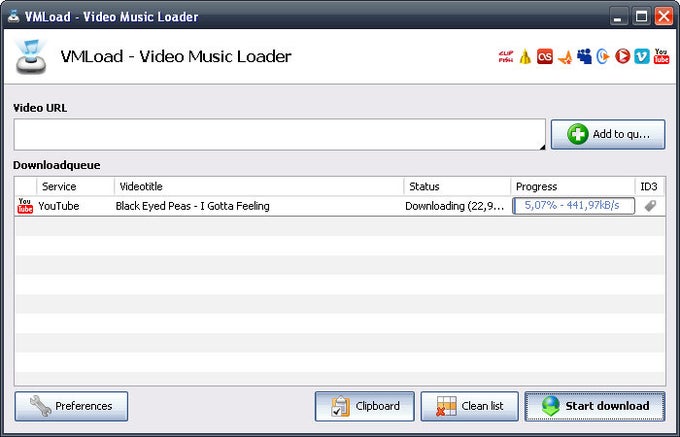Close the VMLoad window
Viewport: 680px width, 437px height.
664,17
